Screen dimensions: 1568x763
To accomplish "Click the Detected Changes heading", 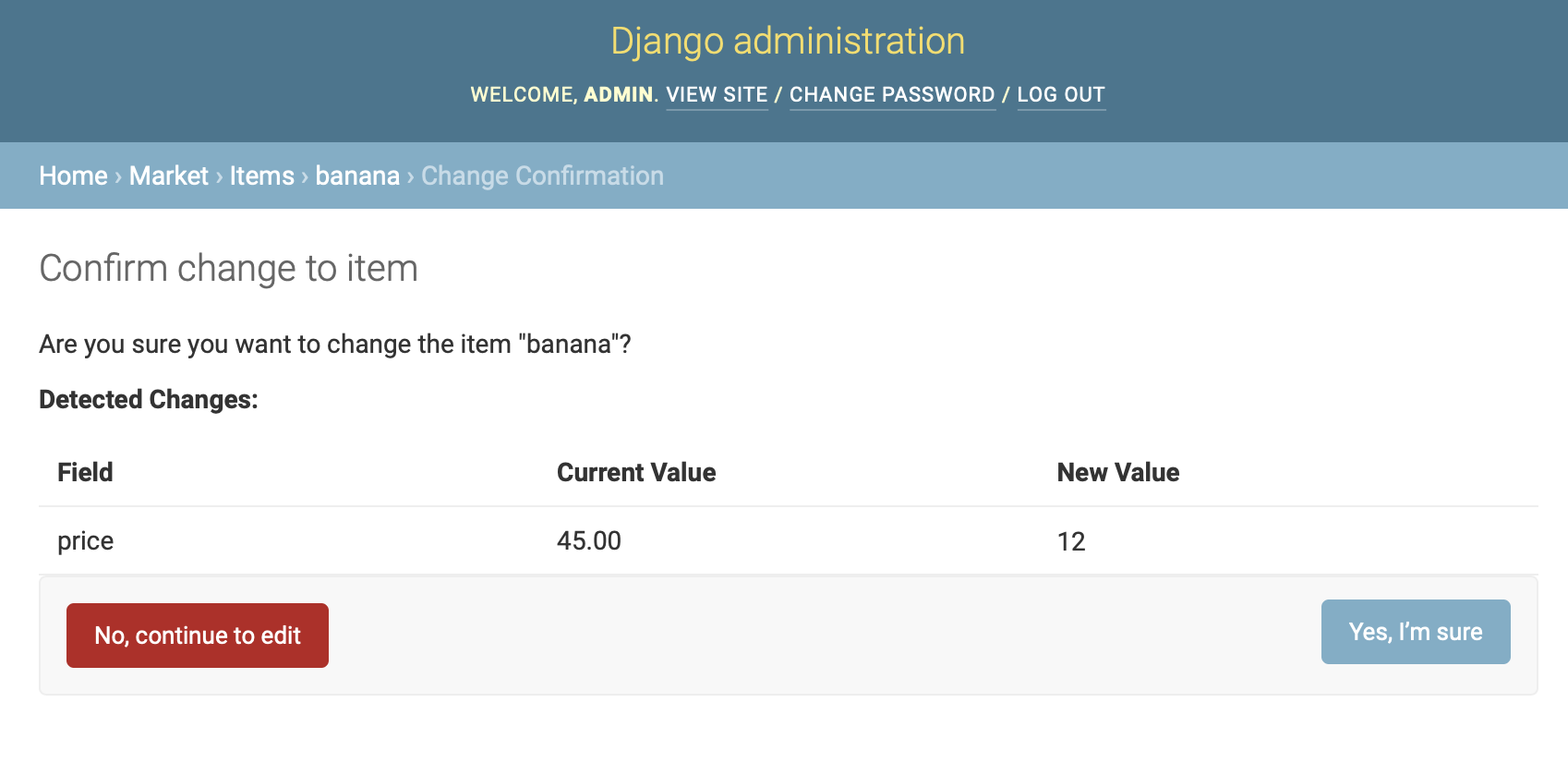I will tap(148, 399).
